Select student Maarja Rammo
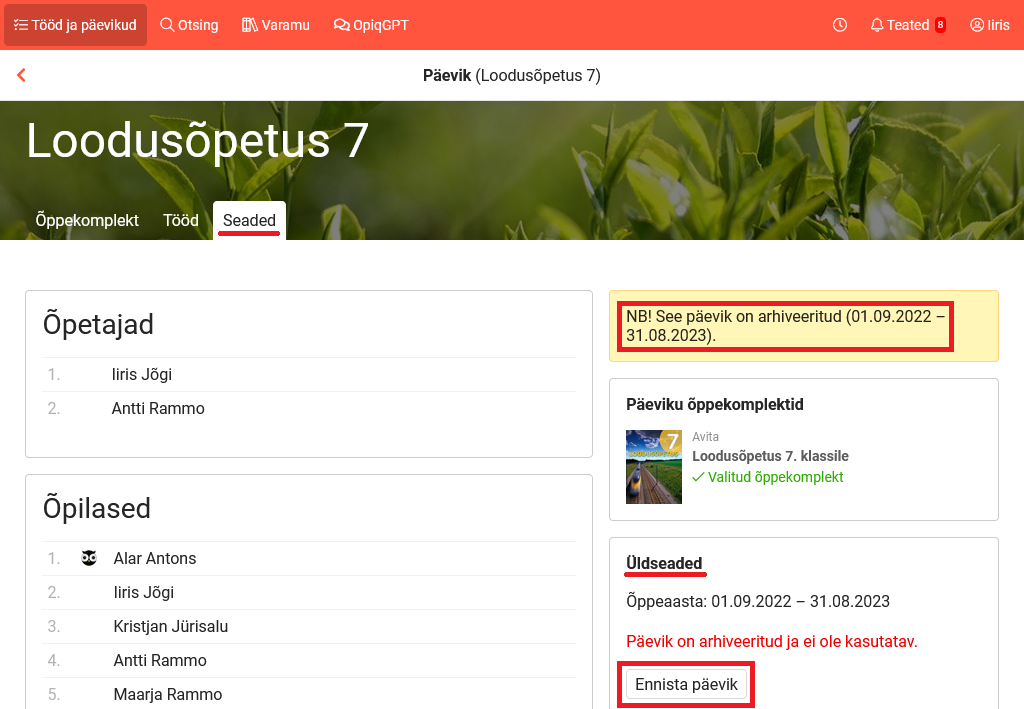 point(168,694)
